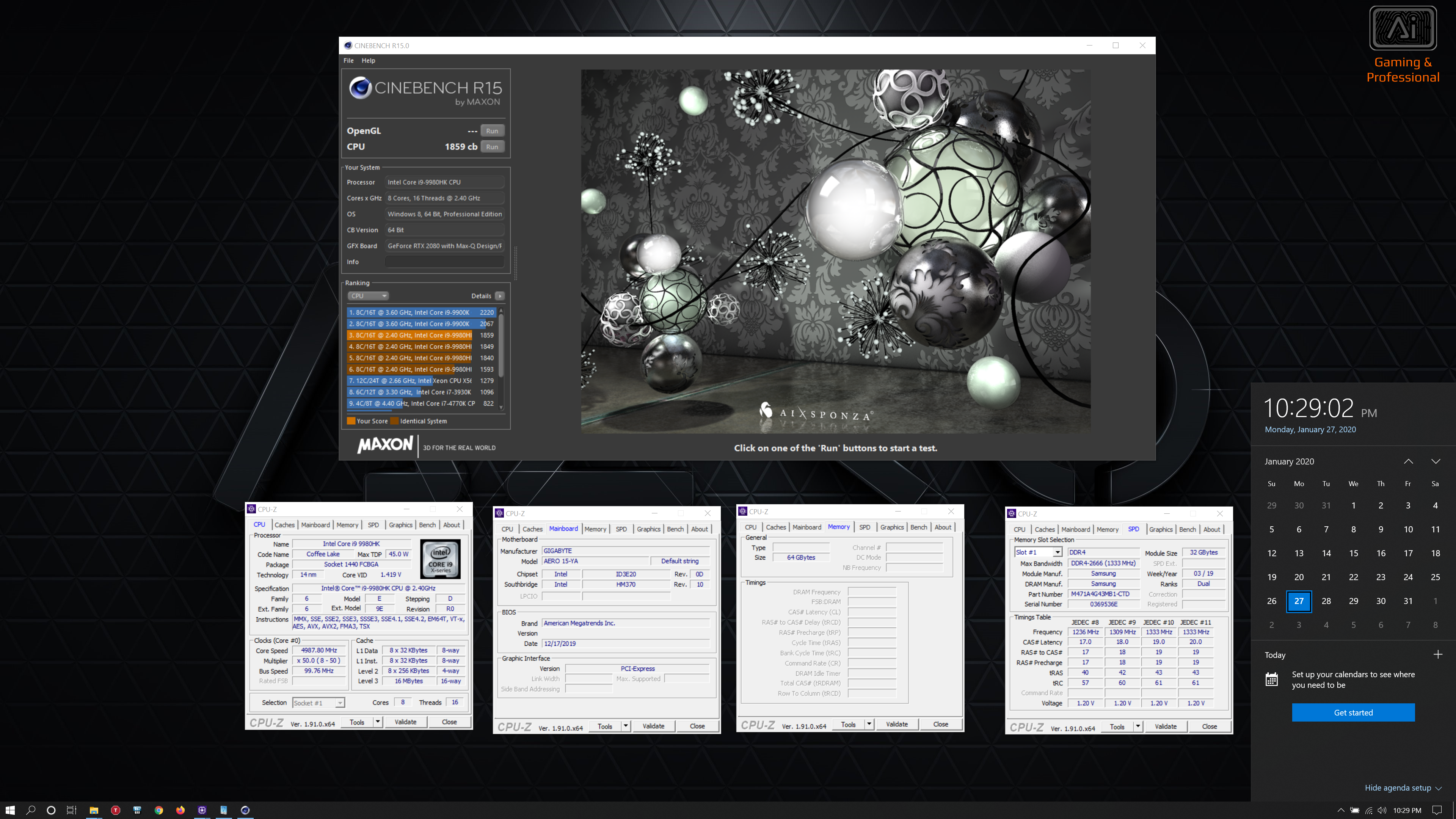Click Tools button in SPD CPU-Z window
The image size is (1456, 819).
[x=1117, y=726]
